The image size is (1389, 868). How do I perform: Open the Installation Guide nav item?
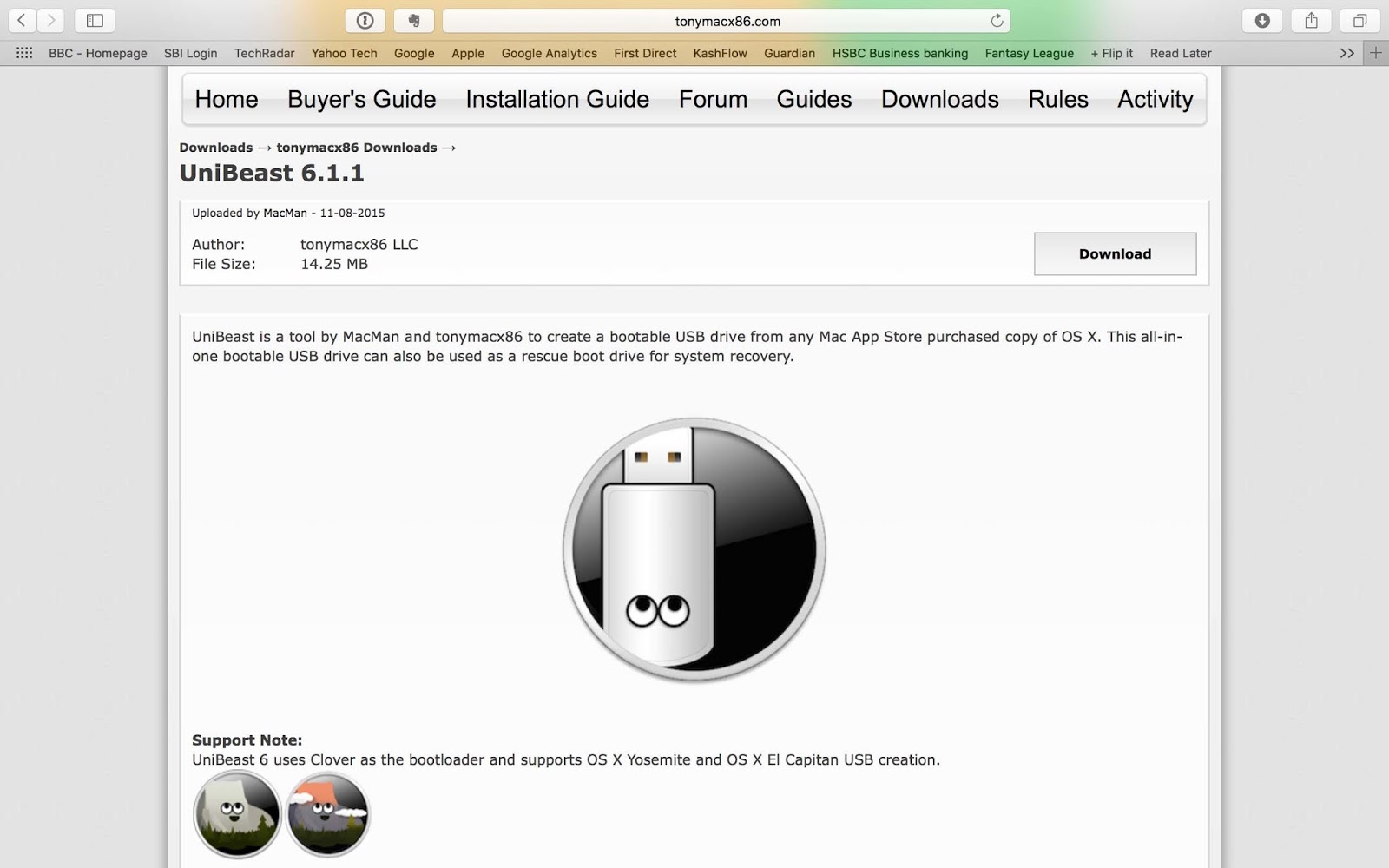[x=557, y=99]
